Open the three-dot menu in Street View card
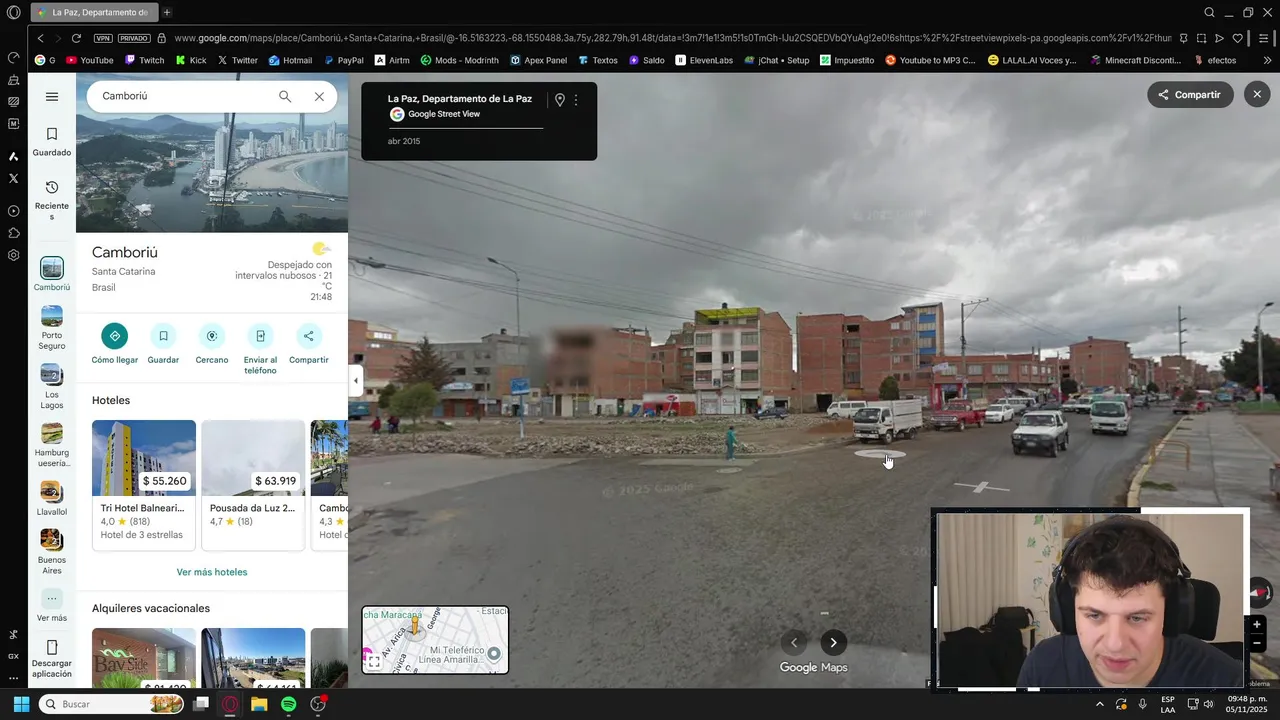 pos(576,100)
